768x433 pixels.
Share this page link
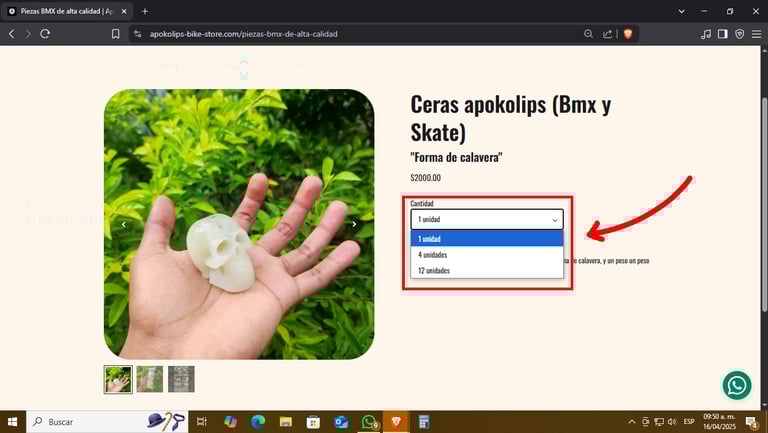[607, 34]
